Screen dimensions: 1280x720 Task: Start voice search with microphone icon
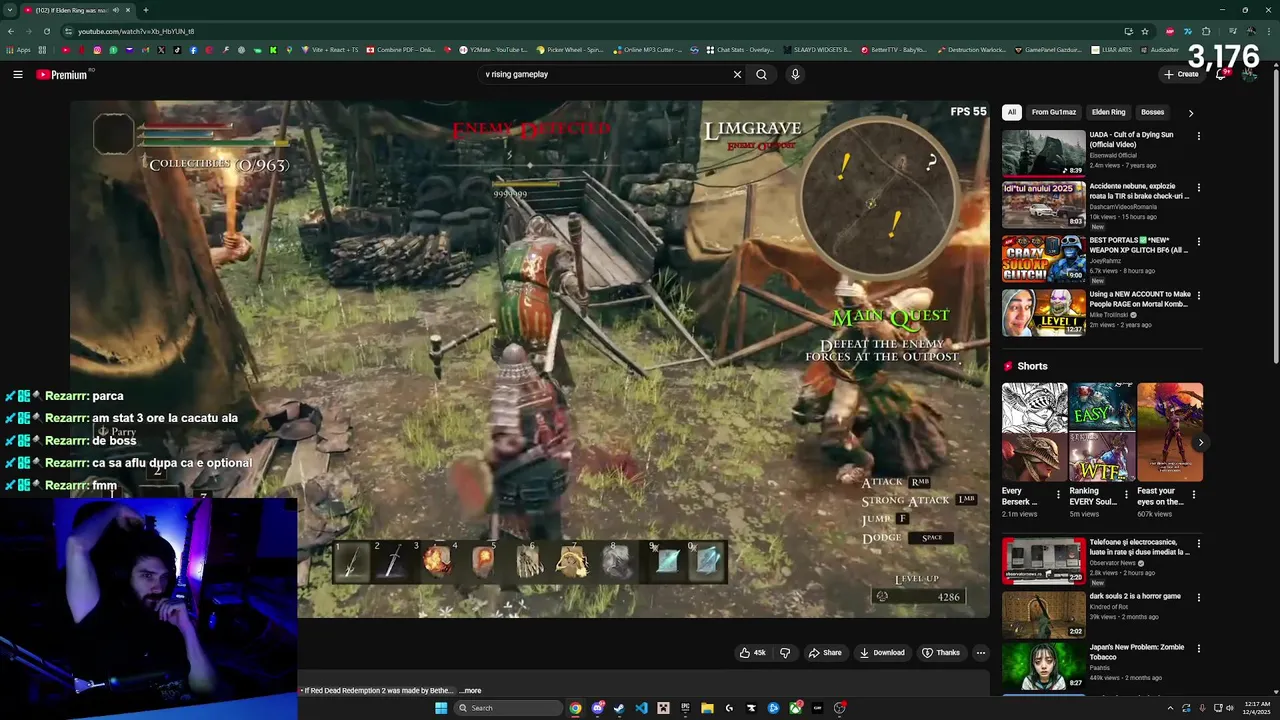(x=795, y=74)
